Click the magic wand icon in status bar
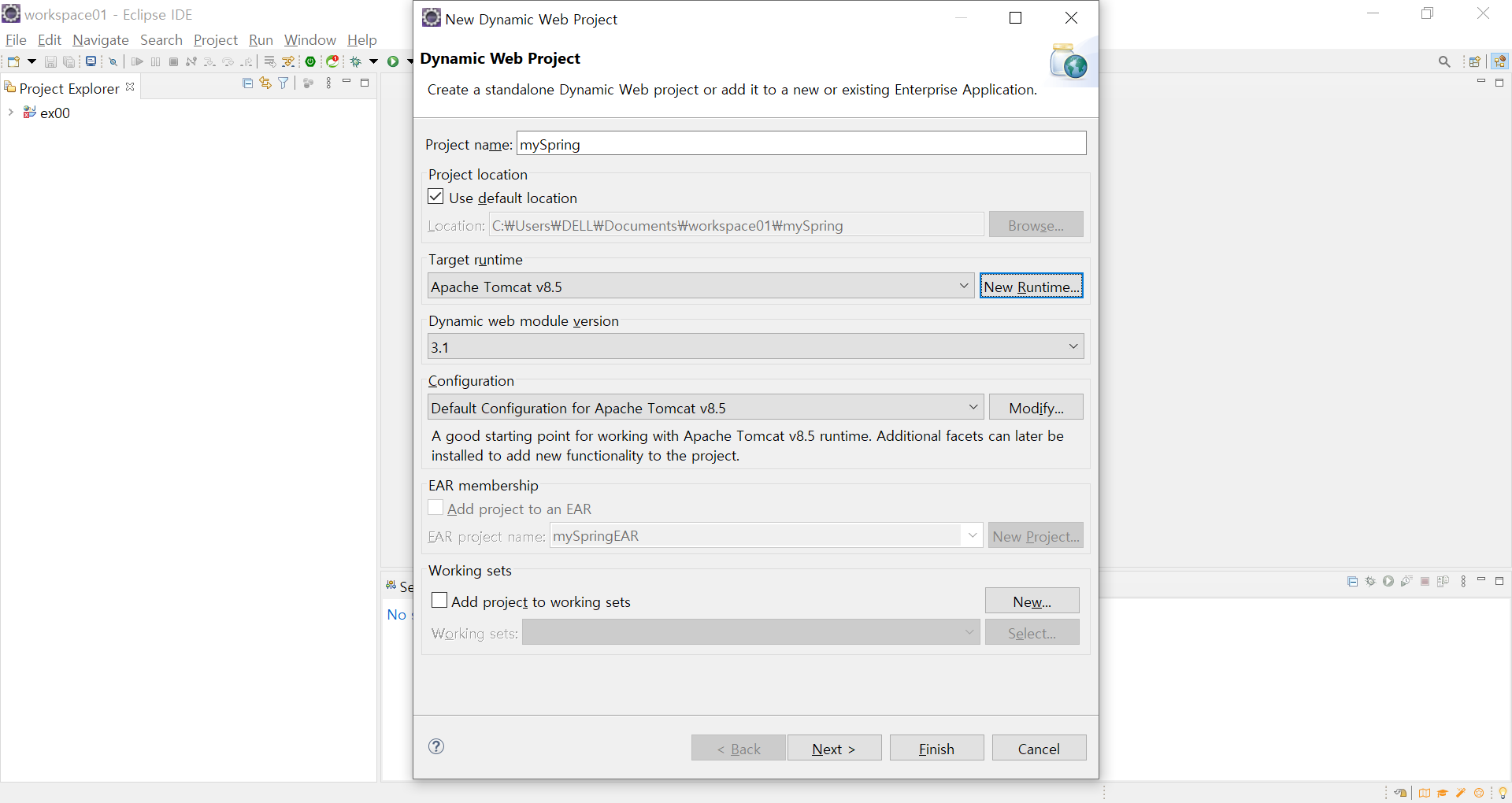The width and height of the screenshot is (1512, 803). coord(1461,793)
